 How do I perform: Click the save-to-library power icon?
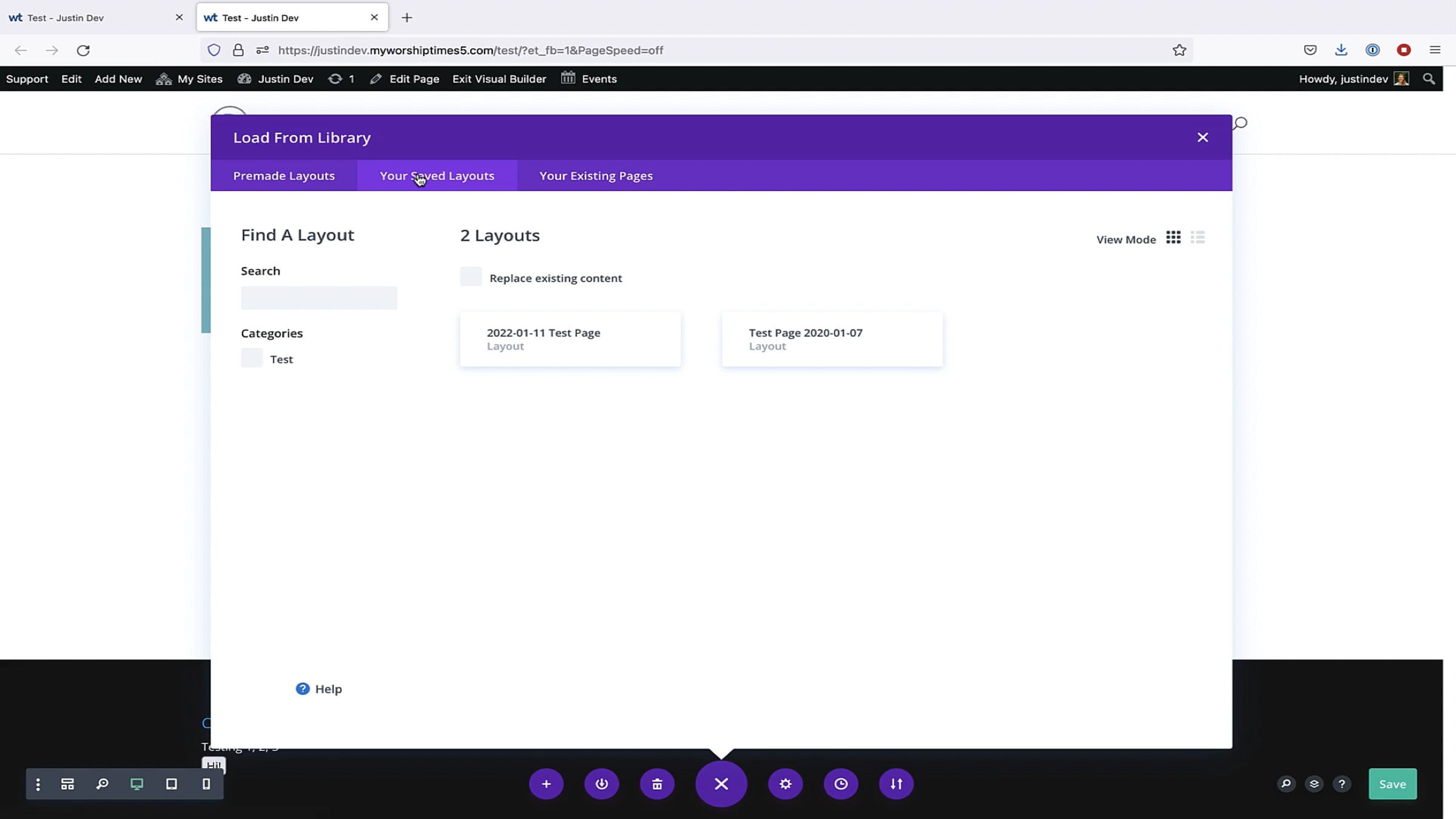point(601,784)
